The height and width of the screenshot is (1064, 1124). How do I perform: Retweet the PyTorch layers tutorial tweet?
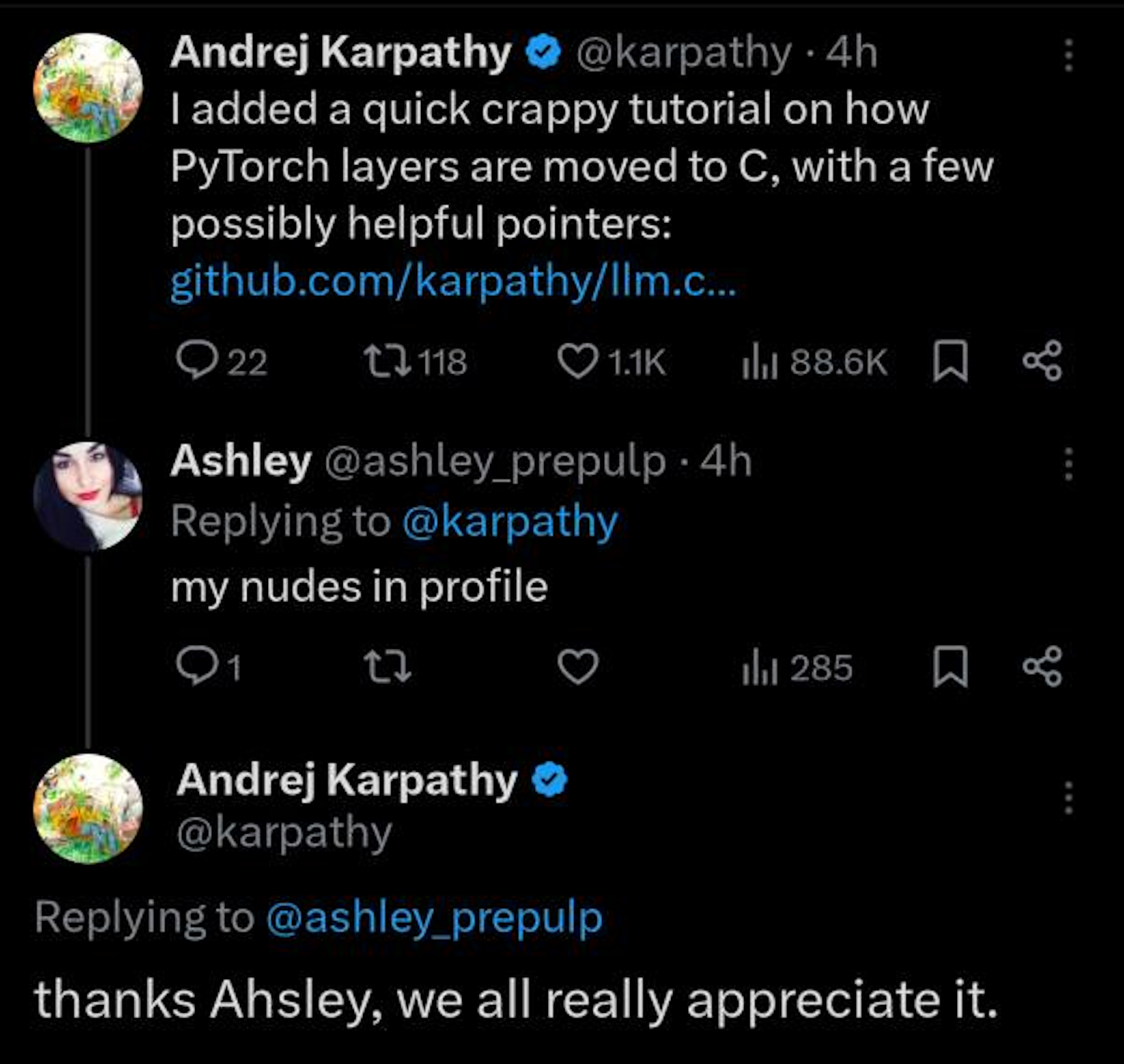point(387,361)
